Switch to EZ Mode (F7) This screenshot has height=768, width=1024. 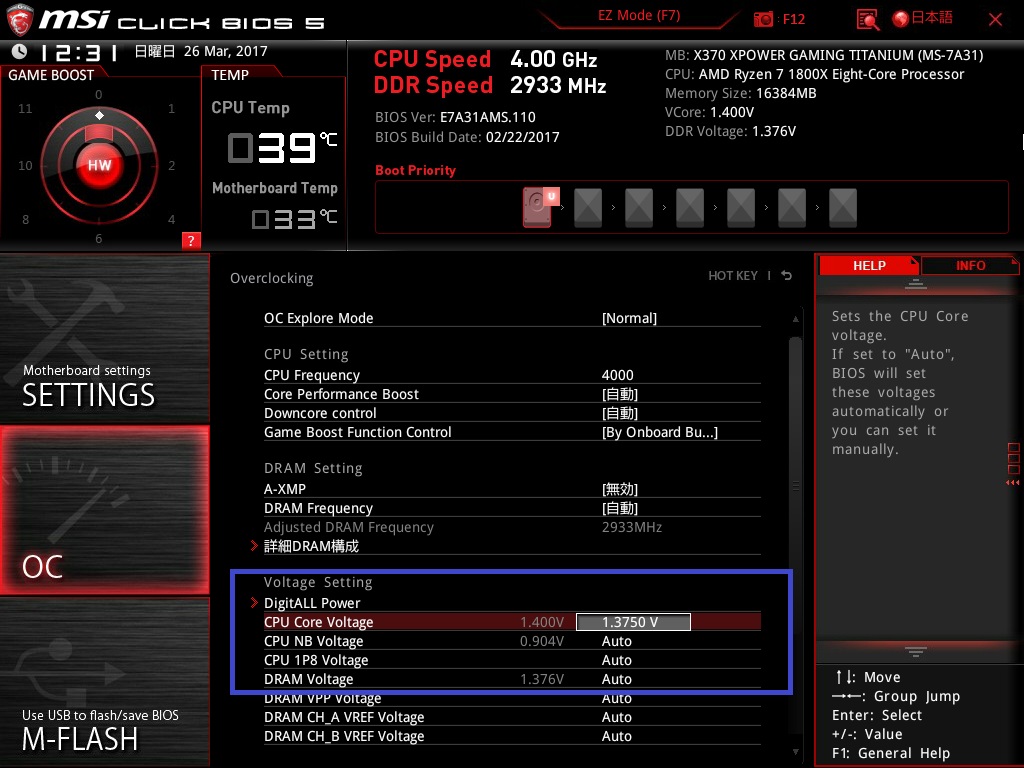coord(639,16)
